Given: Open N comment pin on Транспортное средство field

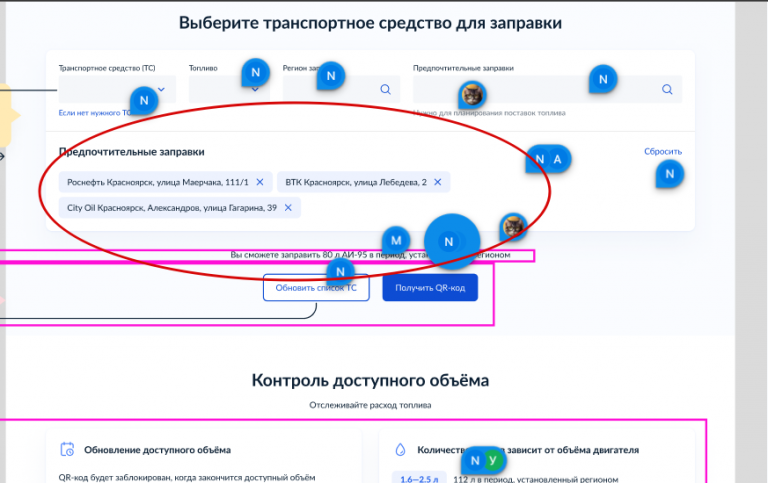Looking at the screenshot, I should pyautogui.click(x=144, y=100).
